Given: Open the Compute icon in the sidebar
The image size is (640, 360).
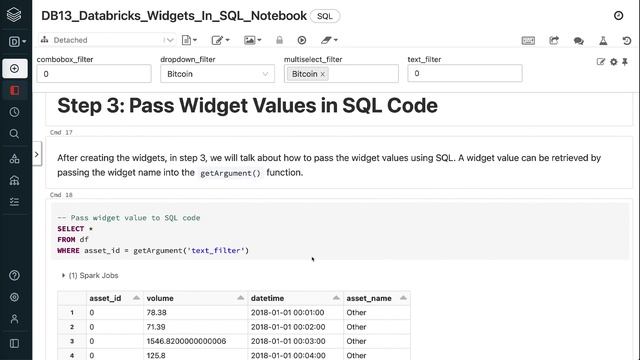Looking at the screenshot, I should click(x=14, y=180).
